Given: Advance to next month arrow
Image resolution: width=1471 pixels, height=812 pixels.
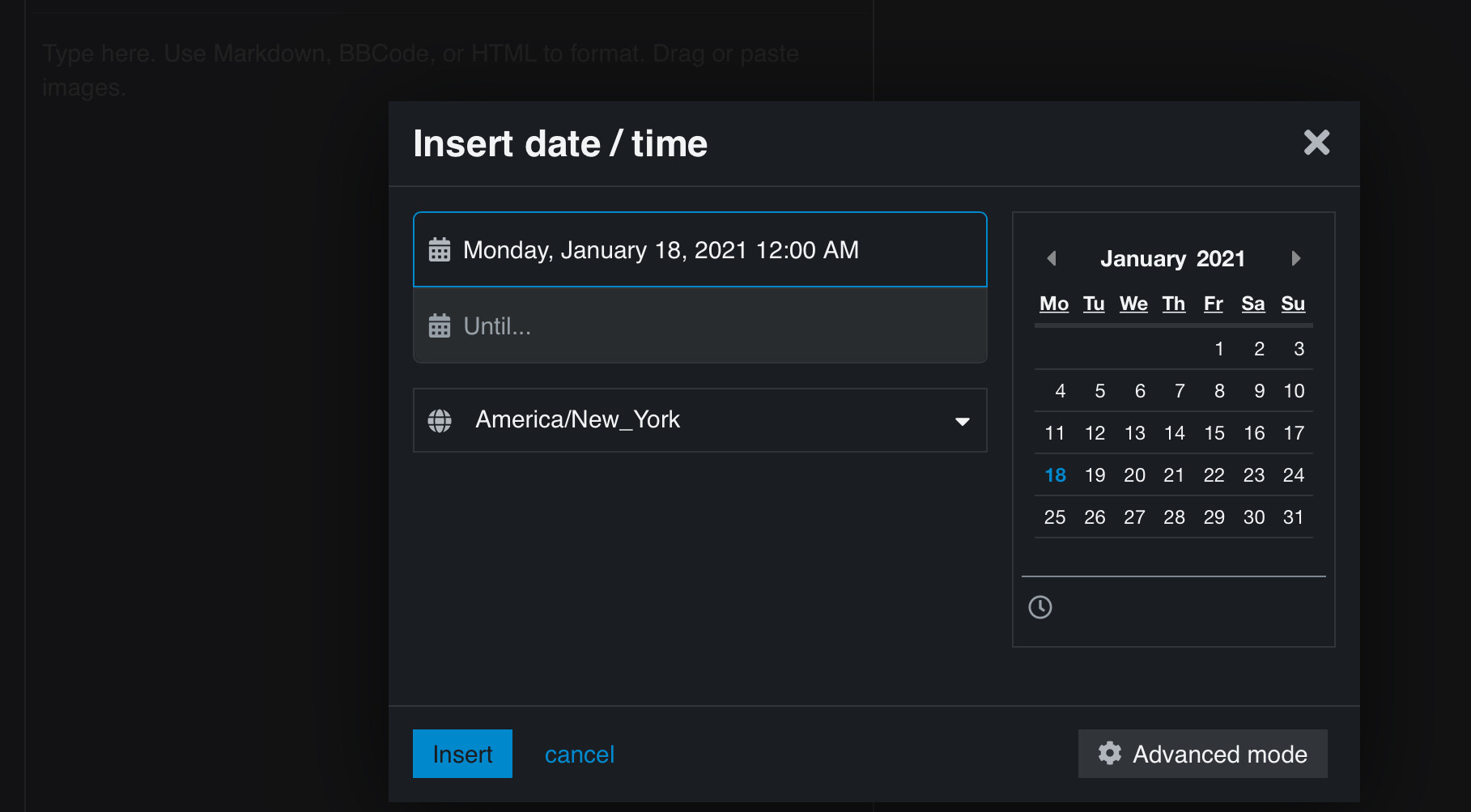Looking at the screenshot, I should click(x=1295, y=258).
